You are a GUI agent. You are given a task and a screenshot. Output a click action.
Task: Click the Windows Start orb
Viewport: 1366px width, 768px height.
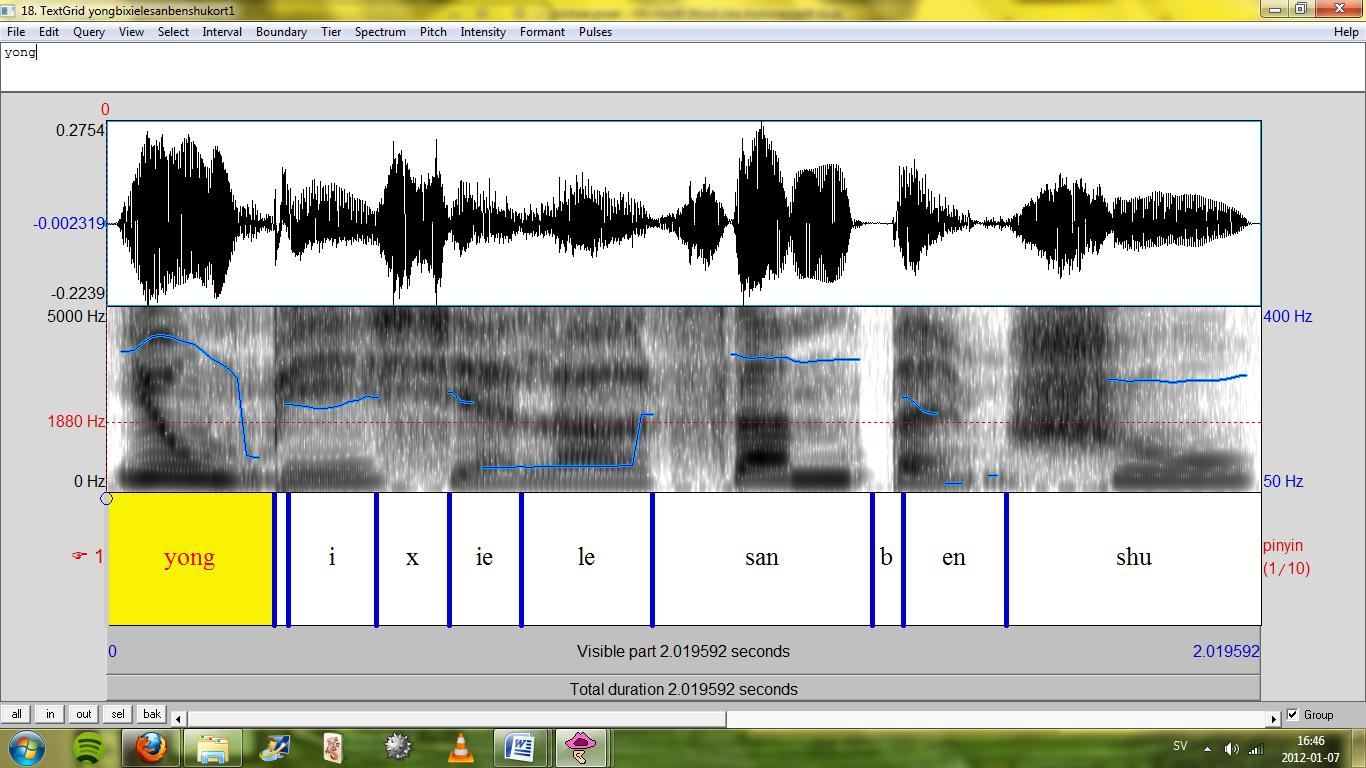25,747
